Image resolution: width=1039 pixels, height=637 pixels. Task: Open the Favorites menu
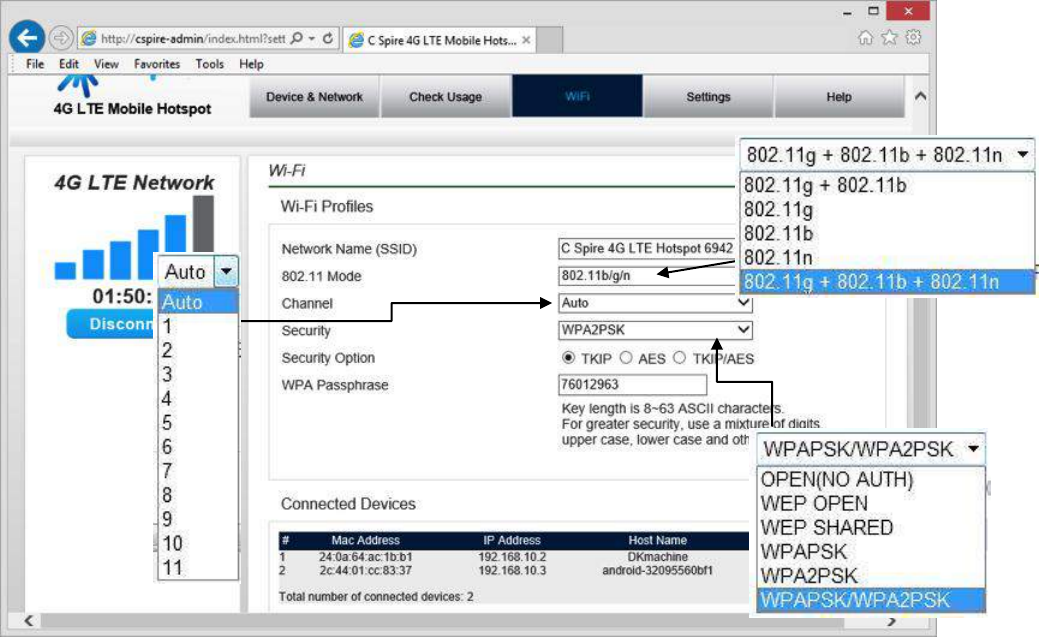click(x=157, y=64)
